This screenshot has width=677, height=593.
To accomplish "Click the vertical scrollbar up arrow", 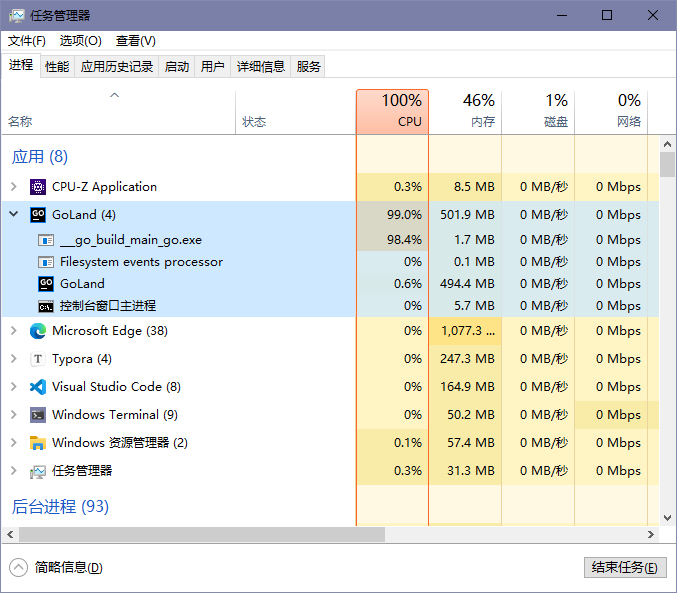I will pos(668,144).
